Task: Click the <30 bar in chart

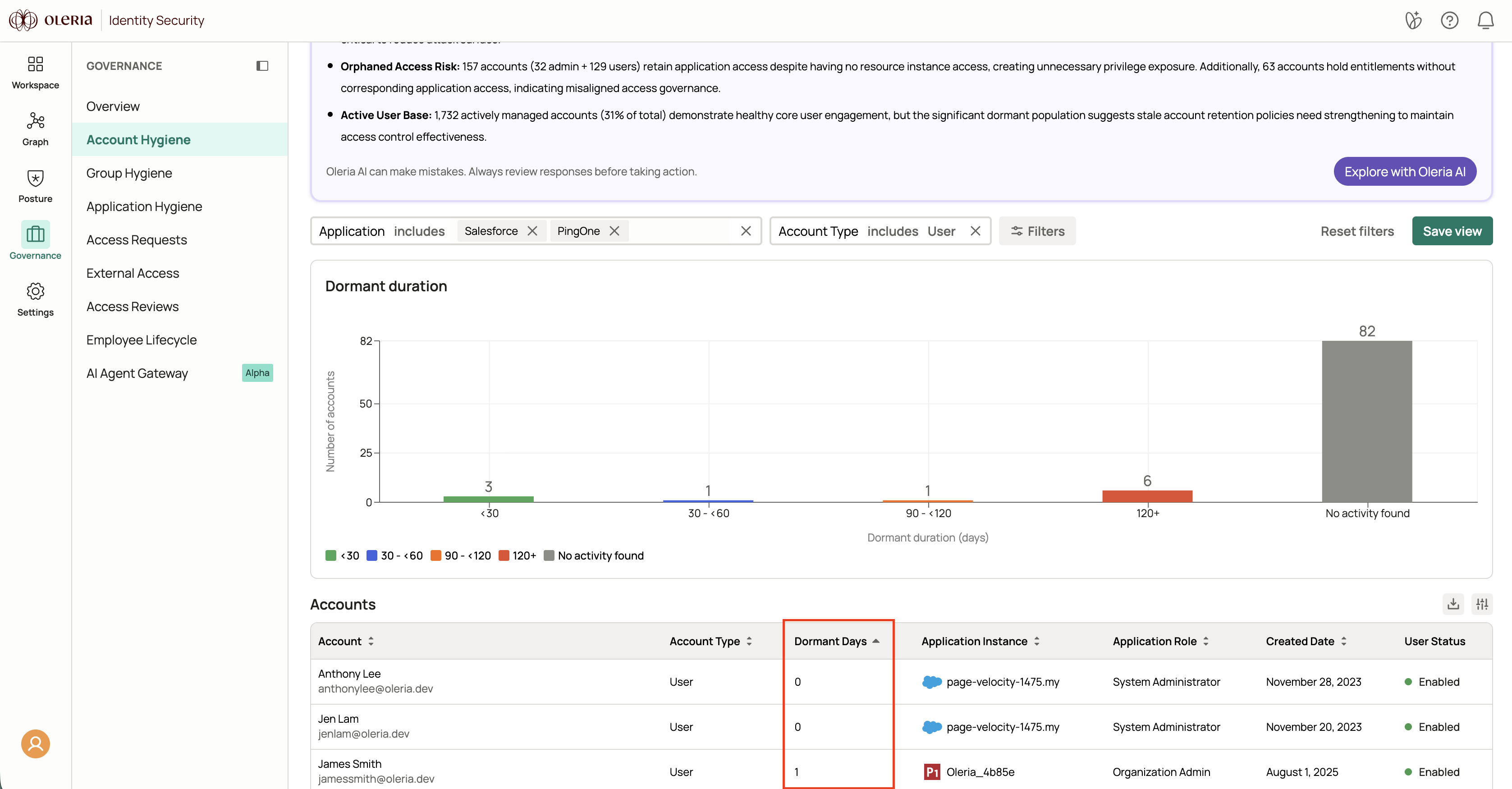Action: (488, 500)
